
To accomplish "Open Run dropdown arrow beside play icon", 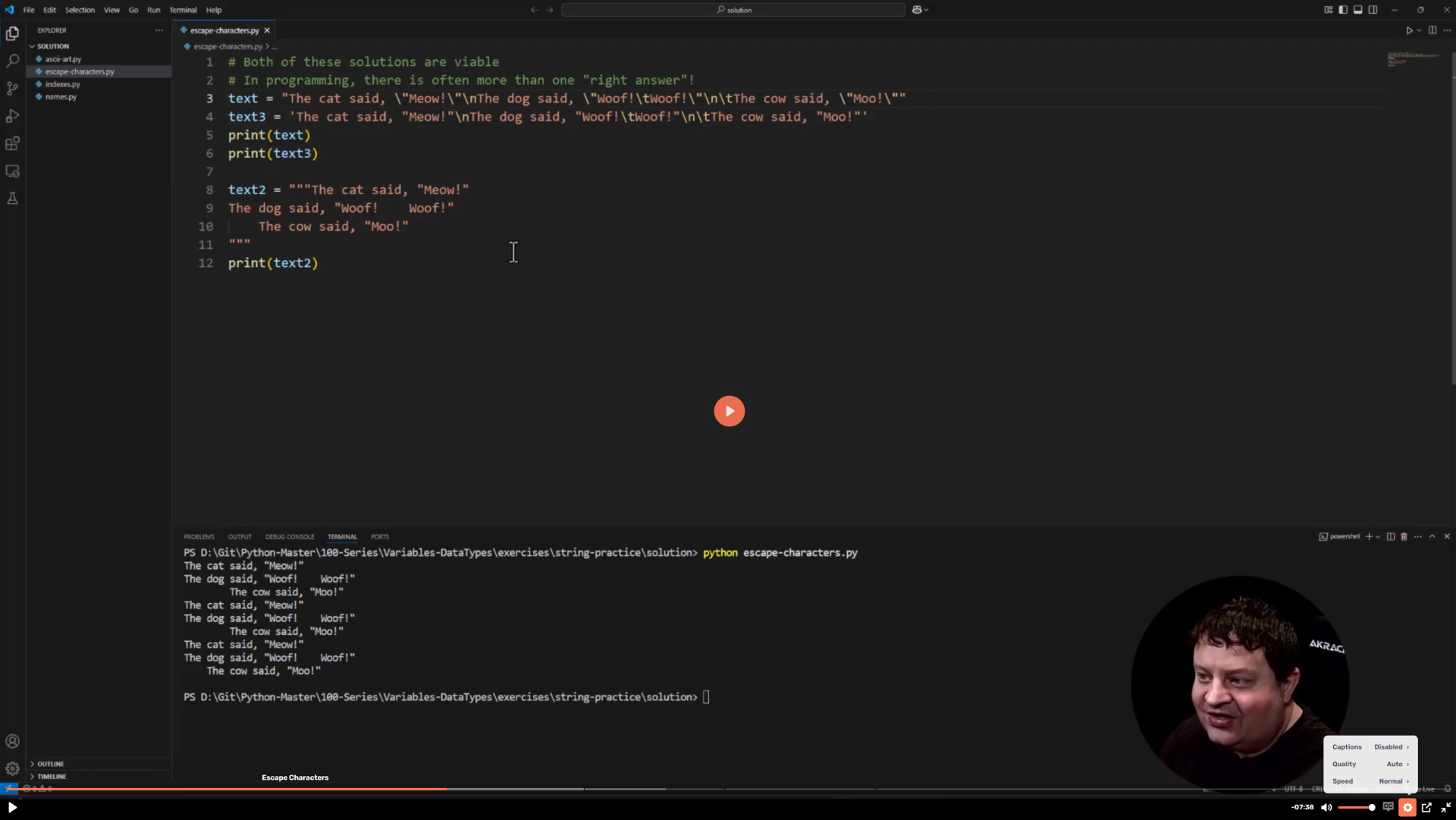I will [1419, 30].
